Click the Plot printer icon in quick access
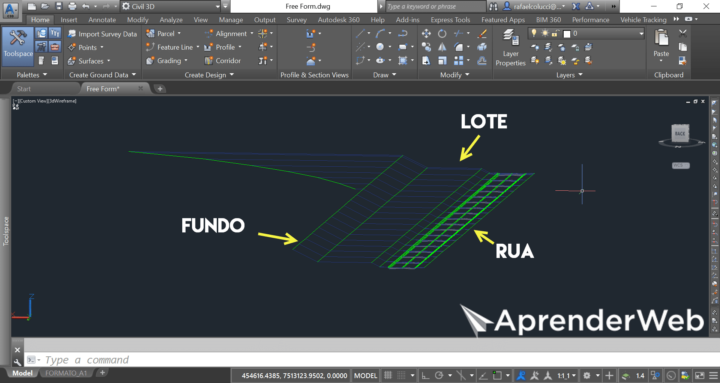Viewport: 720px width, 383px height. 72,6
